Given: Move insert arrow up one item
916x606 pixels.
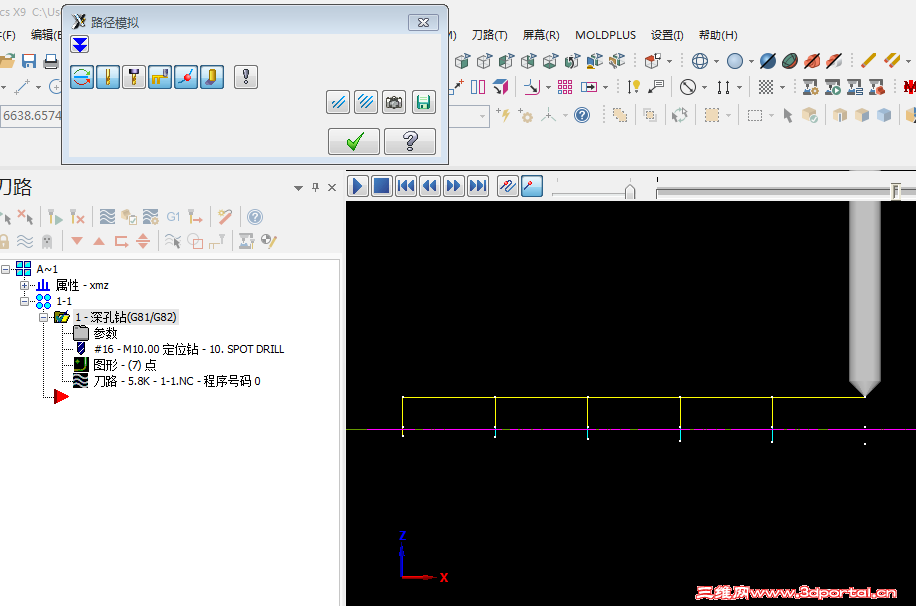Looking at the screenshot, I should tap(99, 241).
